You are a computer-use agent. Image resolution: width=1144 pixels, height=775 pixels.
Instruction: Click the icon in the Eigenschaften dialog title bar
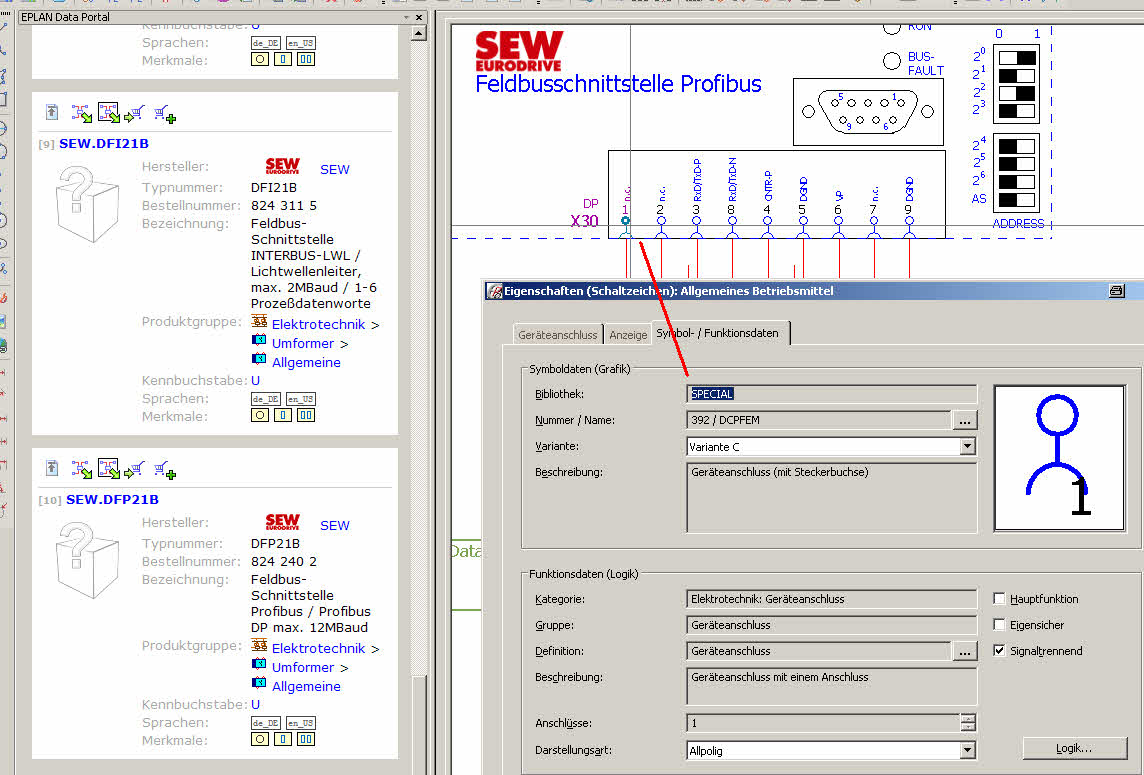click(495, 291)
